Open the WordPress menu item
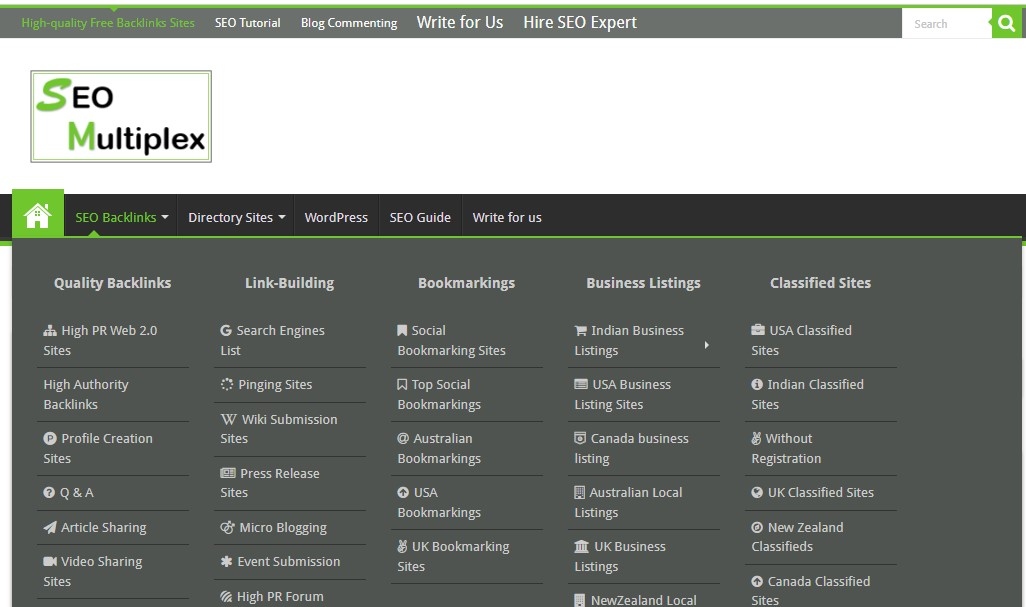 [336, 217]
